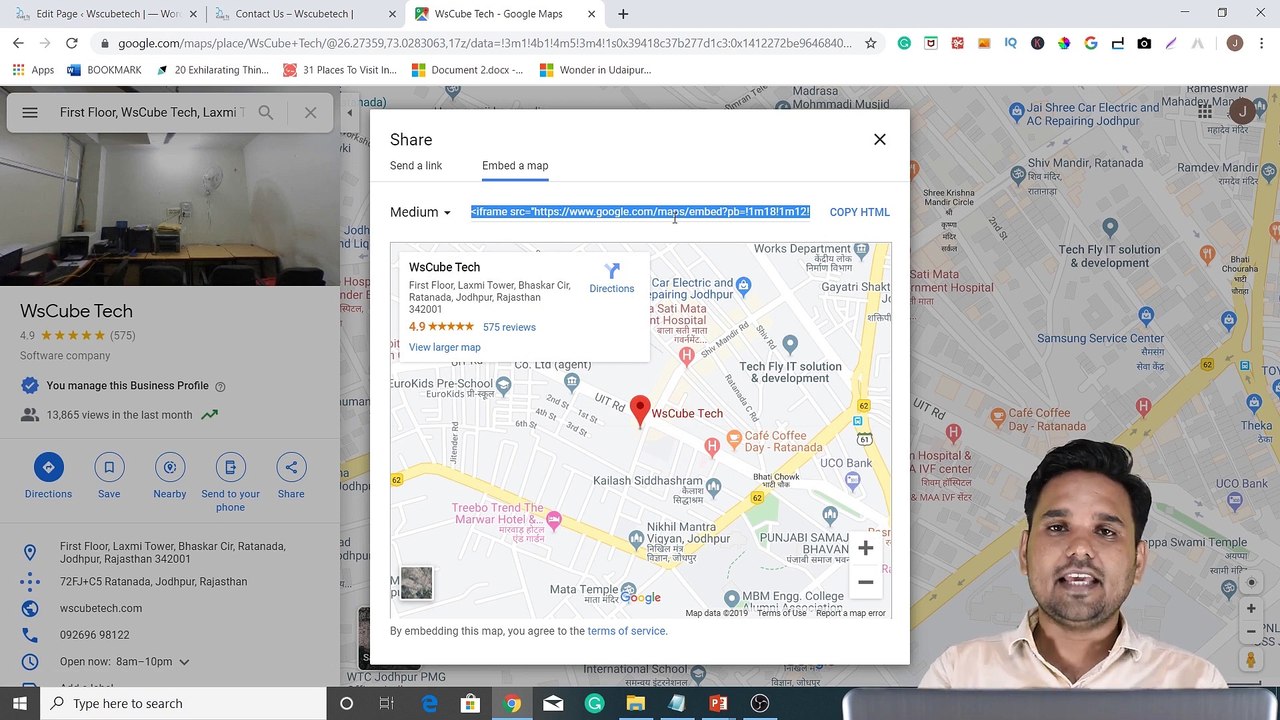Click the Maps search input field

pos(152,112)
